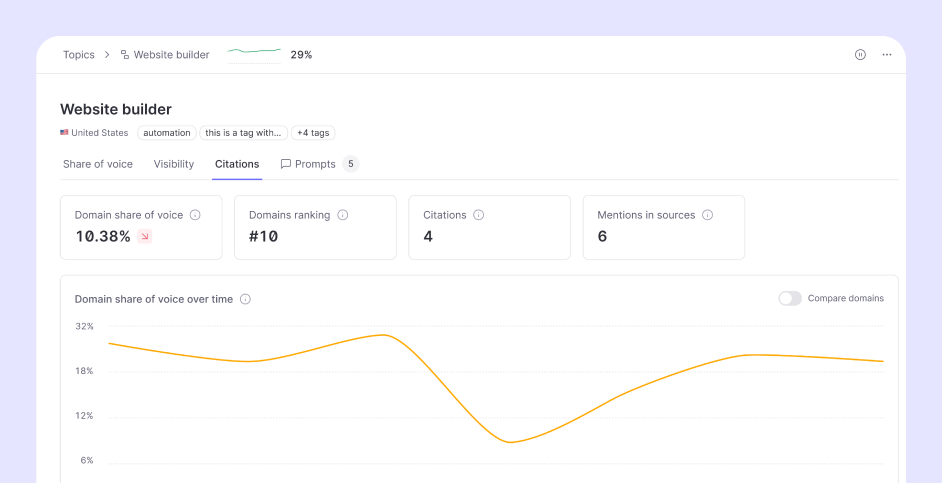Screen dimensions: 942x483
Task: Select the Citations tab
Action: click(x=237, y=164)
